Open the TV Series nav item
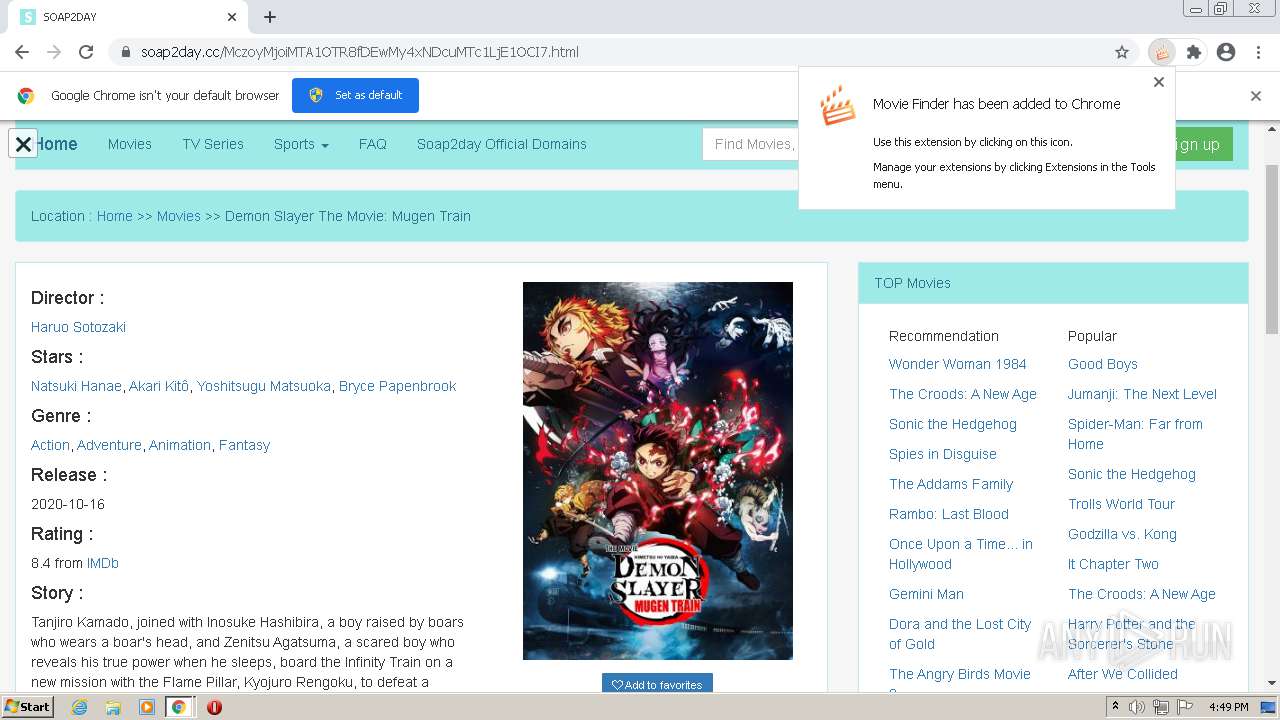This screenshot has width=1280, height=720. 213,144
